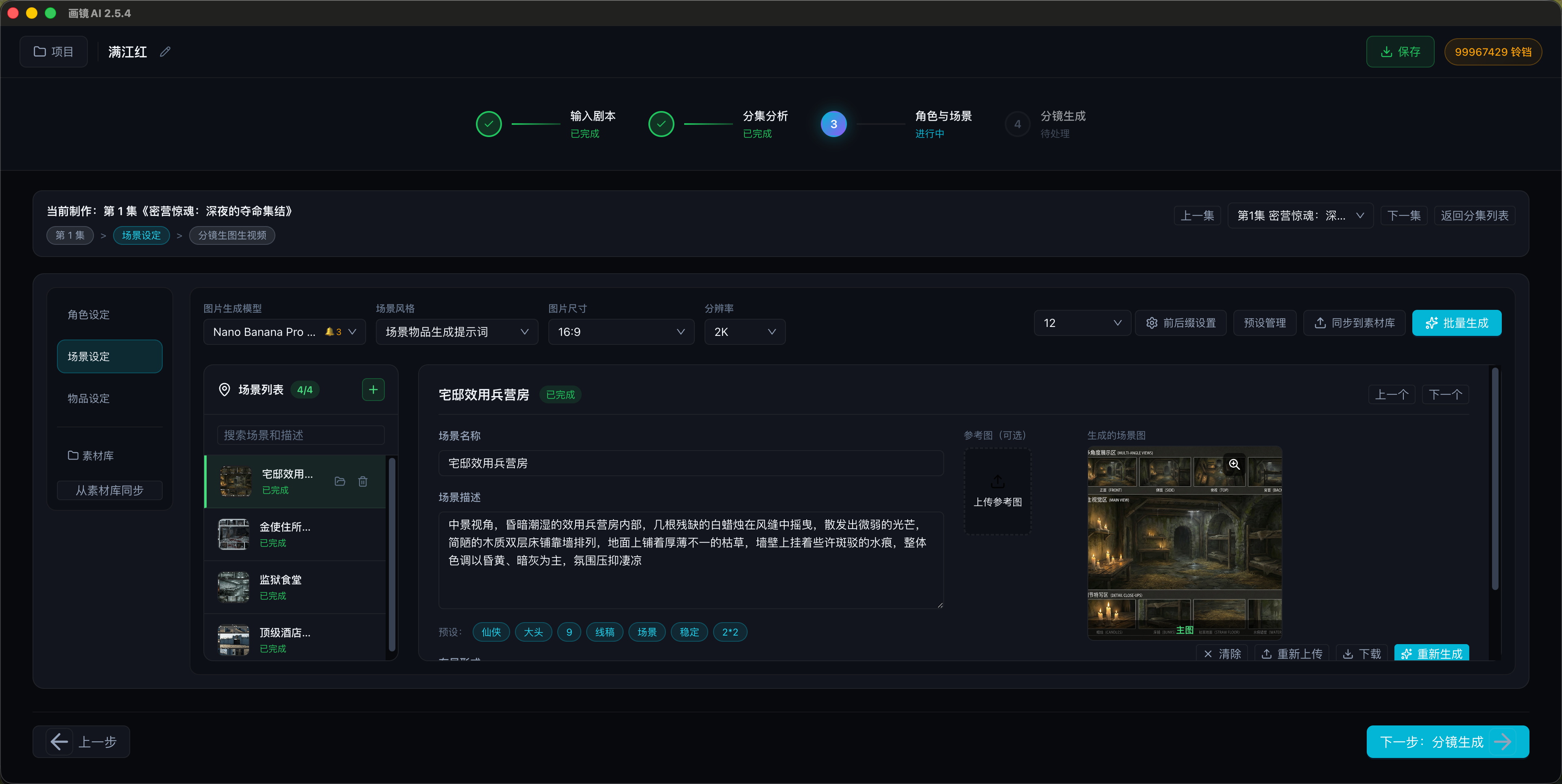Switch to 物品设定 tab in sidebar
The width and height of the screenshot is (1562, 784).
tap(89, 399)
